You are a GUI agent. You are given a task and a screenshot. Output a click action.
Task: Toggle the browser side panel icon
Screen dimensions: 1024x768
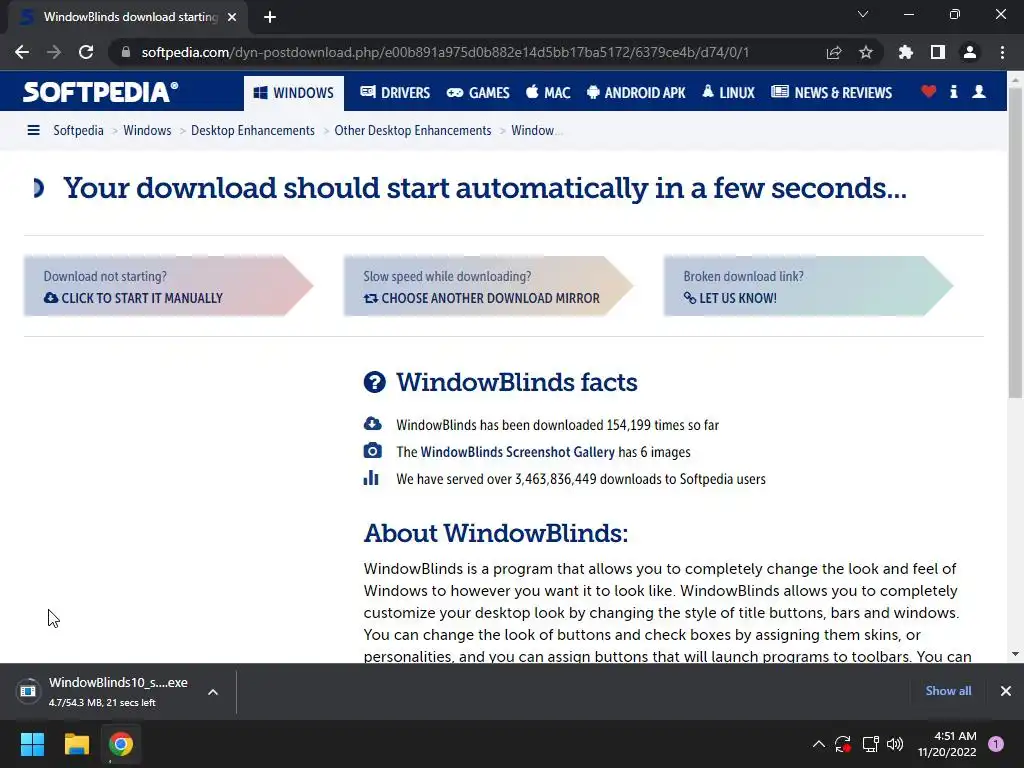coord(938,52)
